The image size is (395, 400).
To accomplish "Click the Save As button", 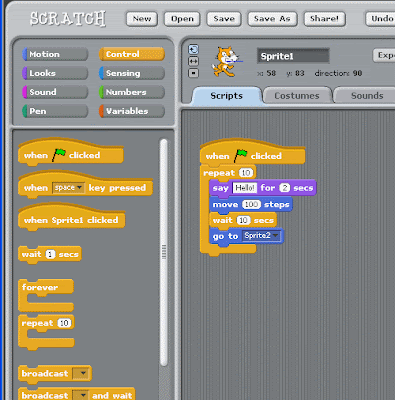I will [272, 19].
